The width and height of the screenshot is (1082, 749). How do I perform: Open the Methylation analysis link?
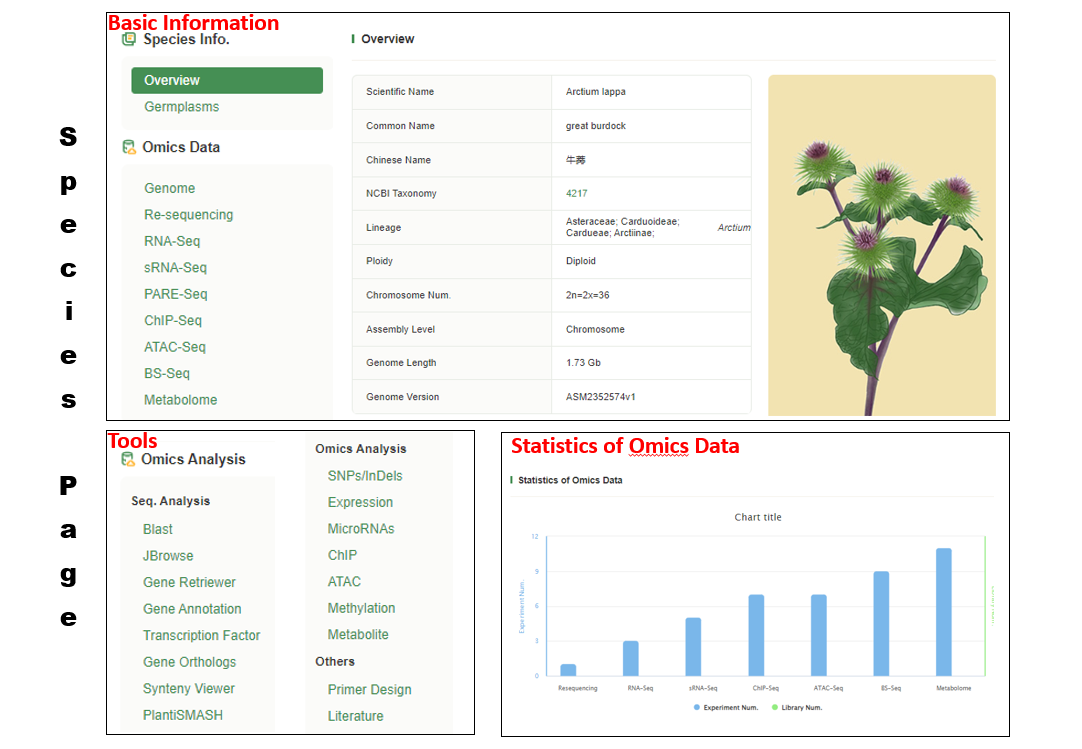point(361,608)
